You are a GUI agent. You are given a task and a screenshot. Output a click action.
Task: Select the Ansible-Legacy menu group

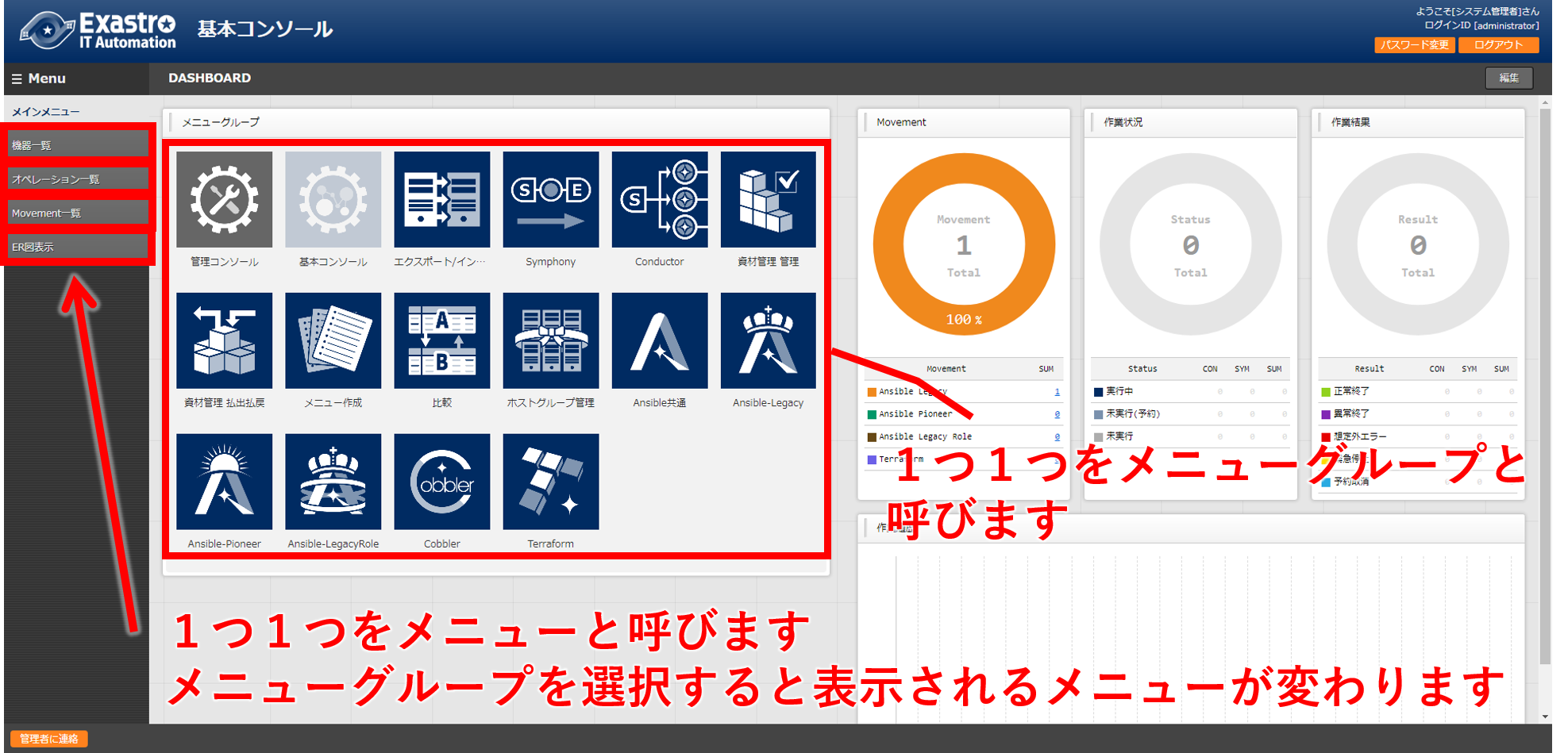click(x=767, y=341)
